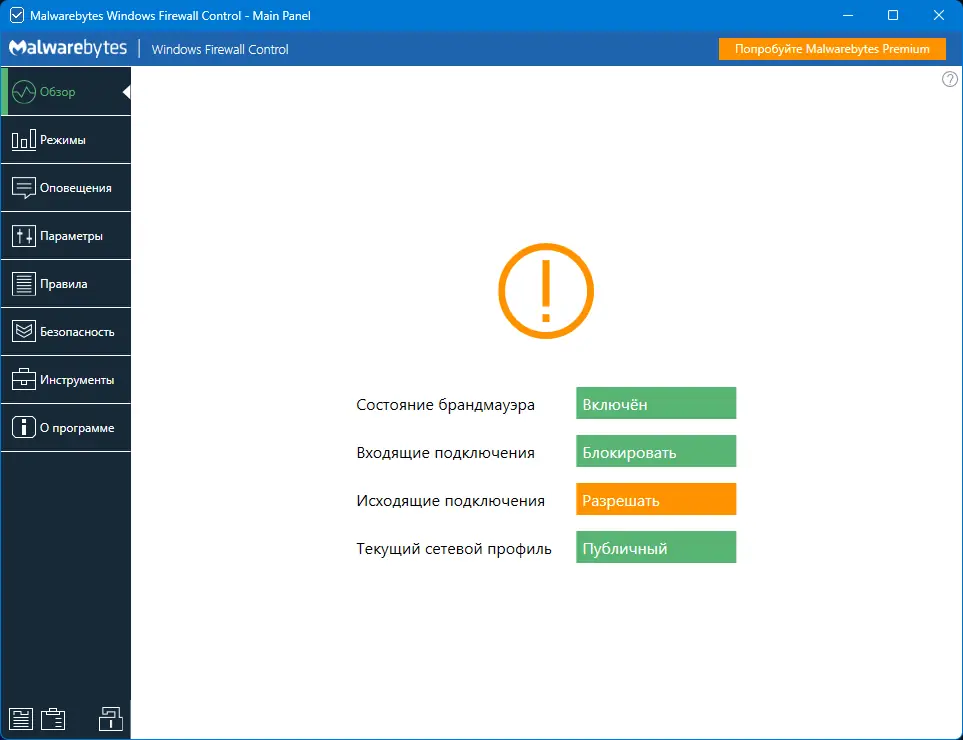
Task: Click the orange warning exclamation status icon
Action: coord(545,291)
